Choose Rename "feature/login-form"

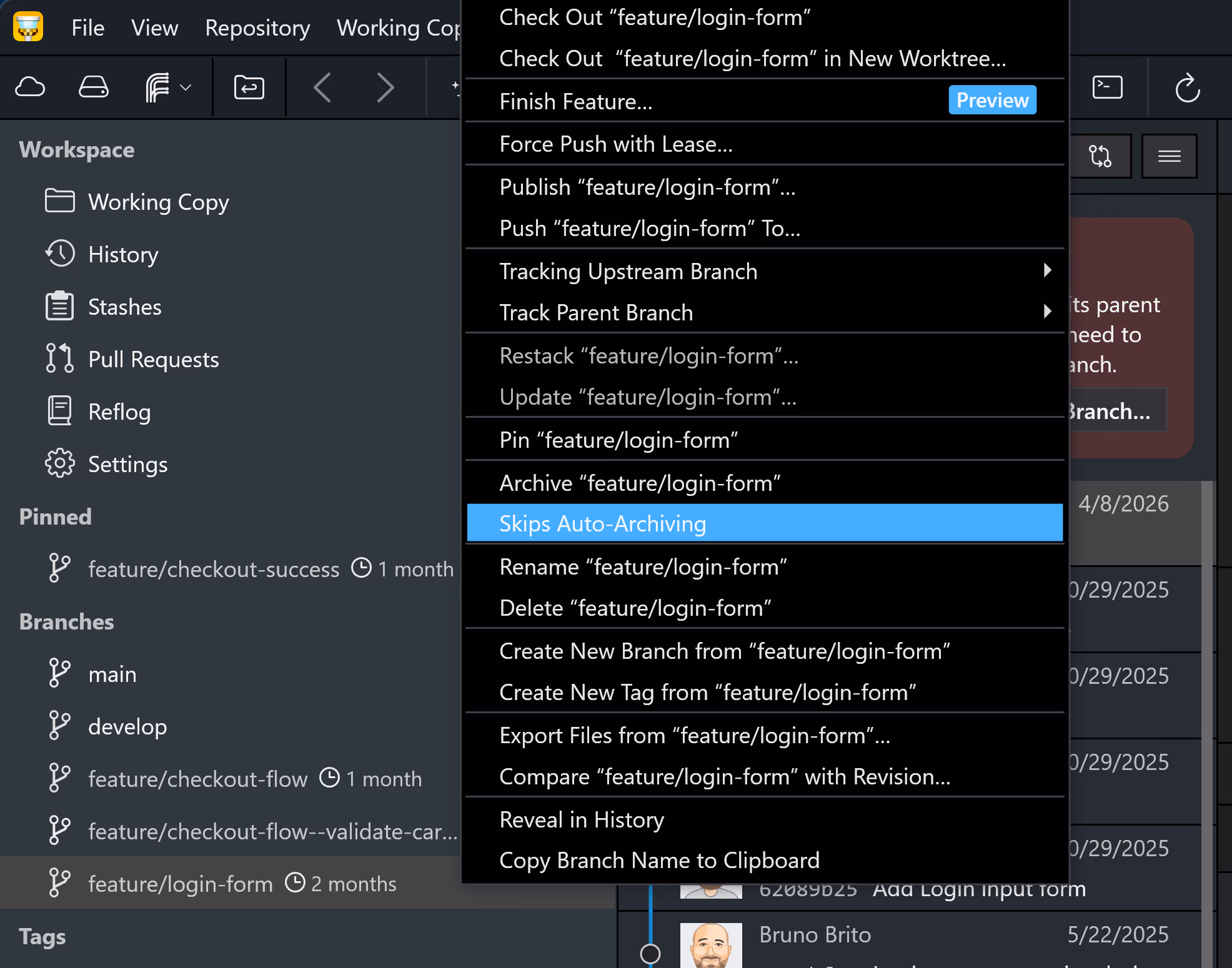click(765, 566)
